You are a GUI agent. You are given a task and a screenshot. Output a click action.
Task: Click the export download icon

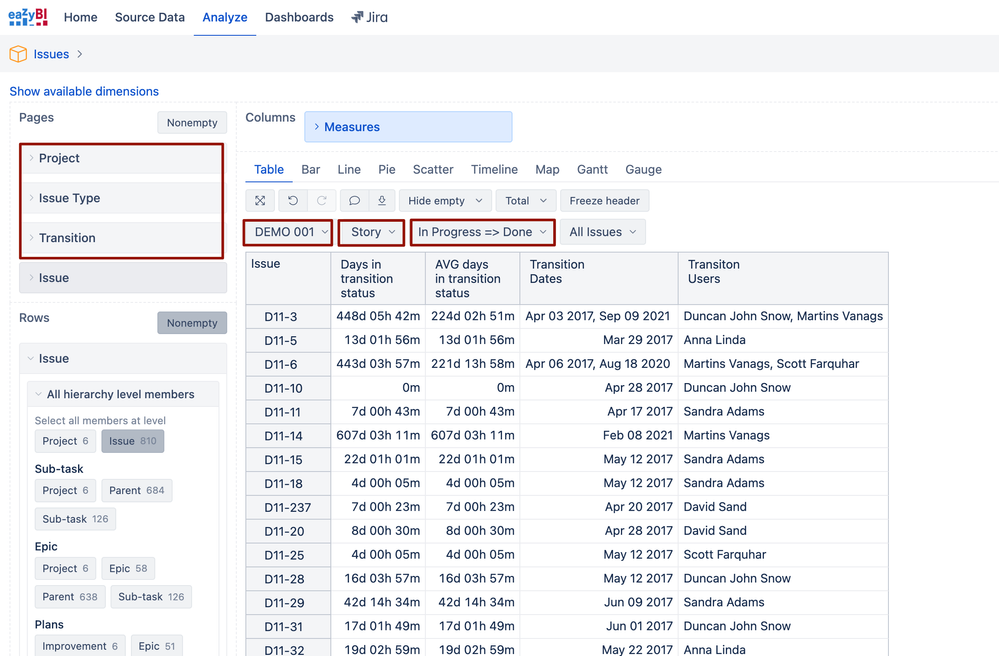(381, 201)
